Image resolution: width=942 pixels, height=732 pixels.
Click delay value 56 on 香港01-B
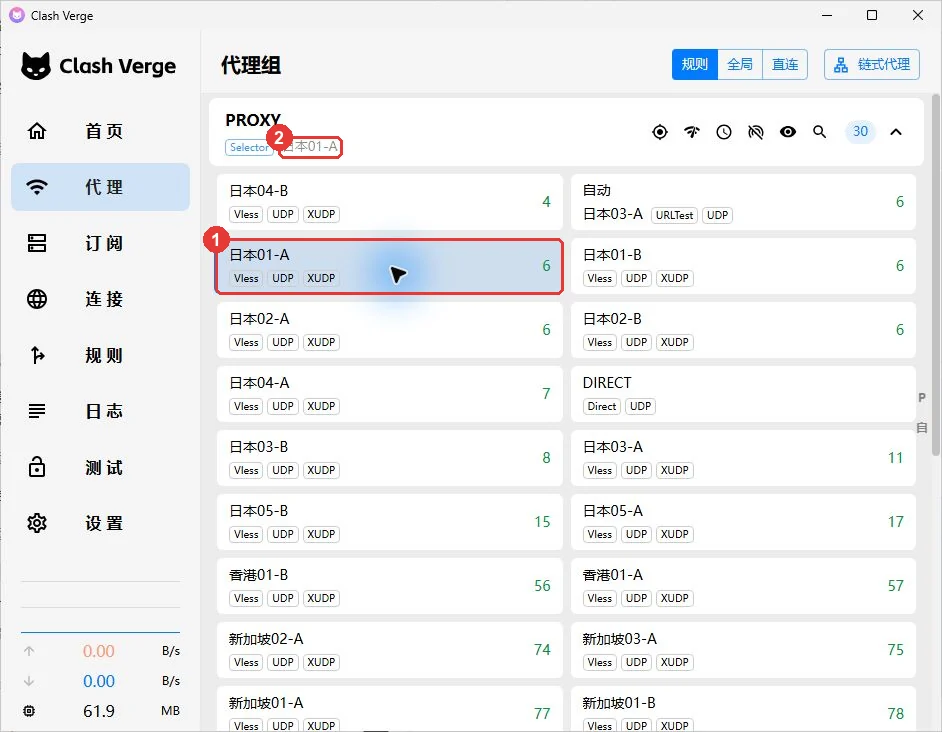(542, 586)
